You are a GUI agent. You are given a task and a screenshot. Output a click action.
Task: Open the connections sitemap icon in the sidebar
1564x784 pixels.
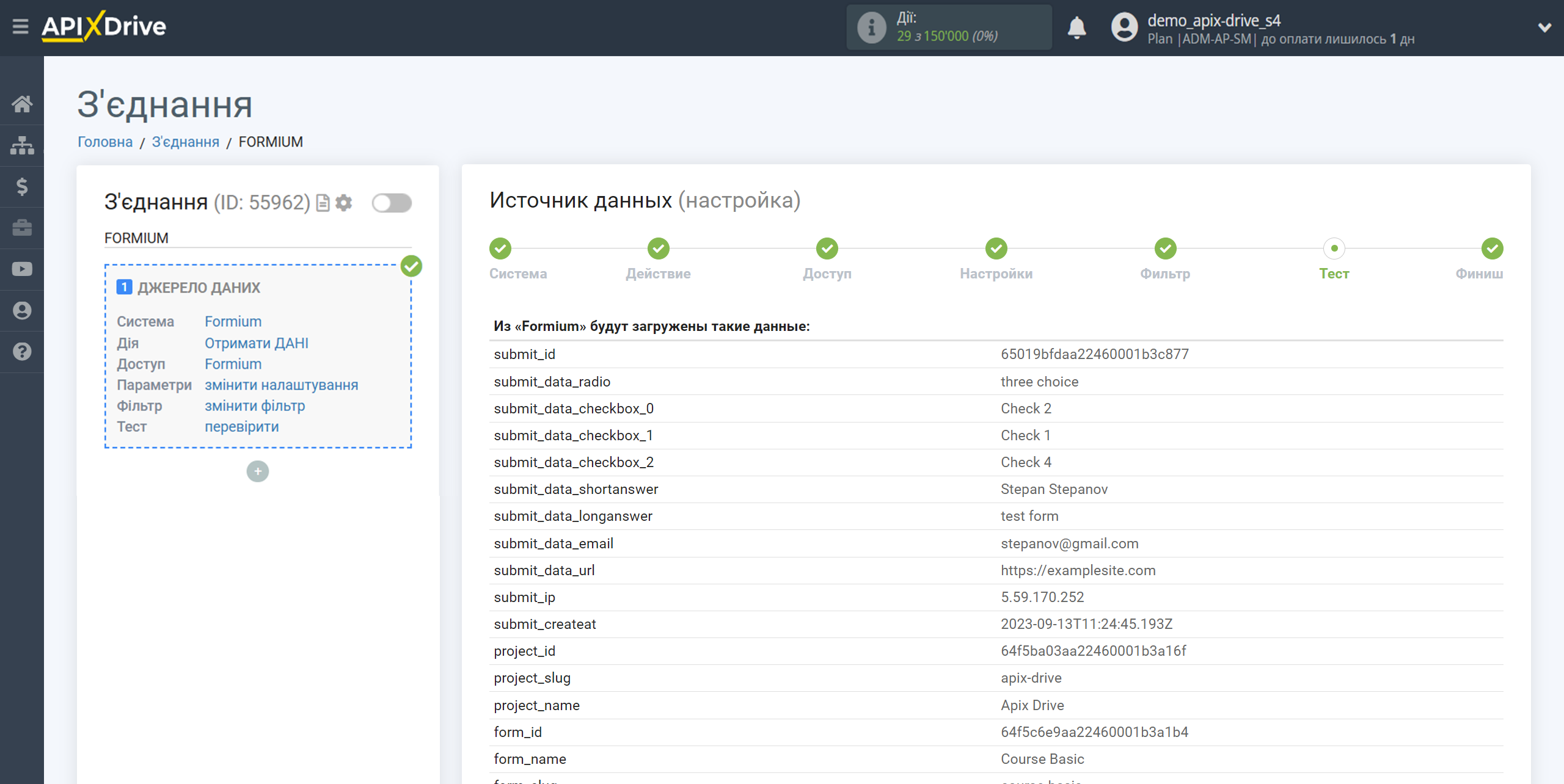(22, 145)
